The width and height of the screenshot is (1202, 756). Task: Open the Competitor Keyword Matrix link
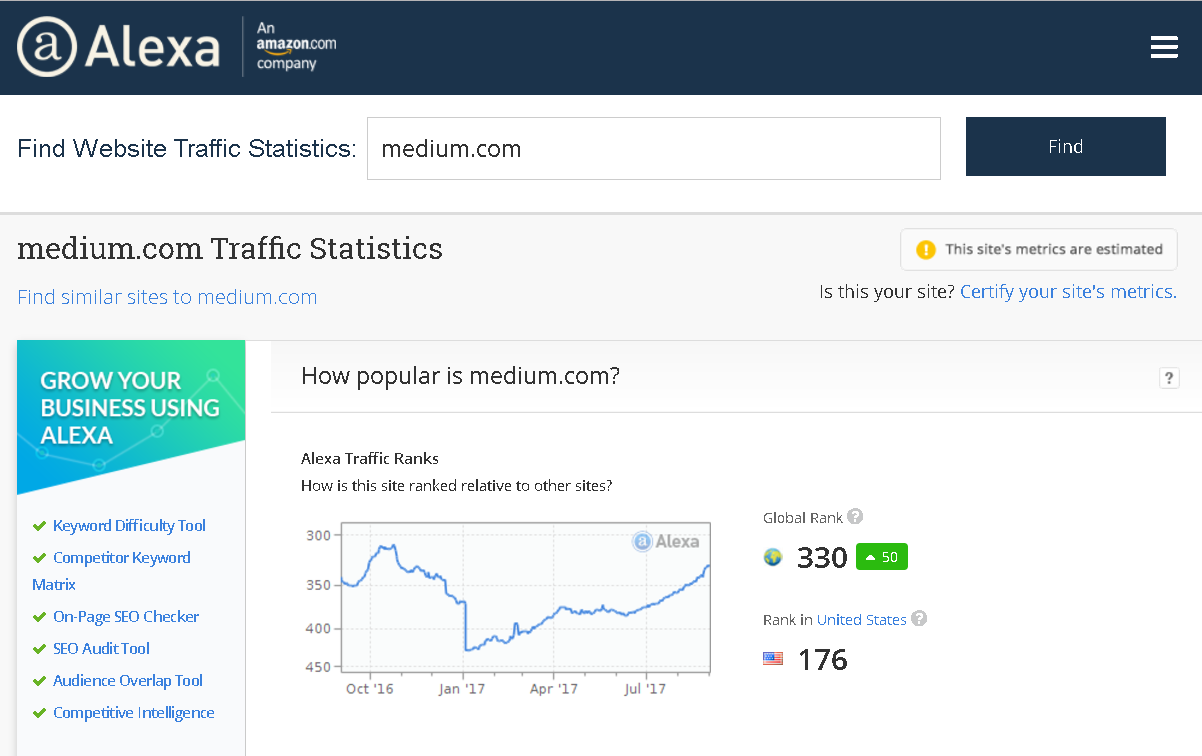(111, 571)
